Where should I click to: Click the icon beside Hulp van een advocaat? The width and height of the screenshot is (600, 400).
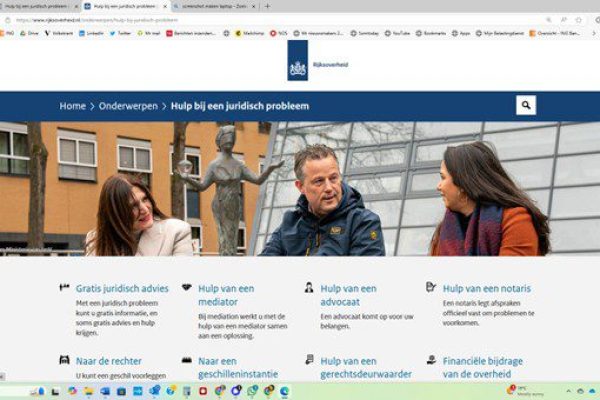(x=309, y=287)
